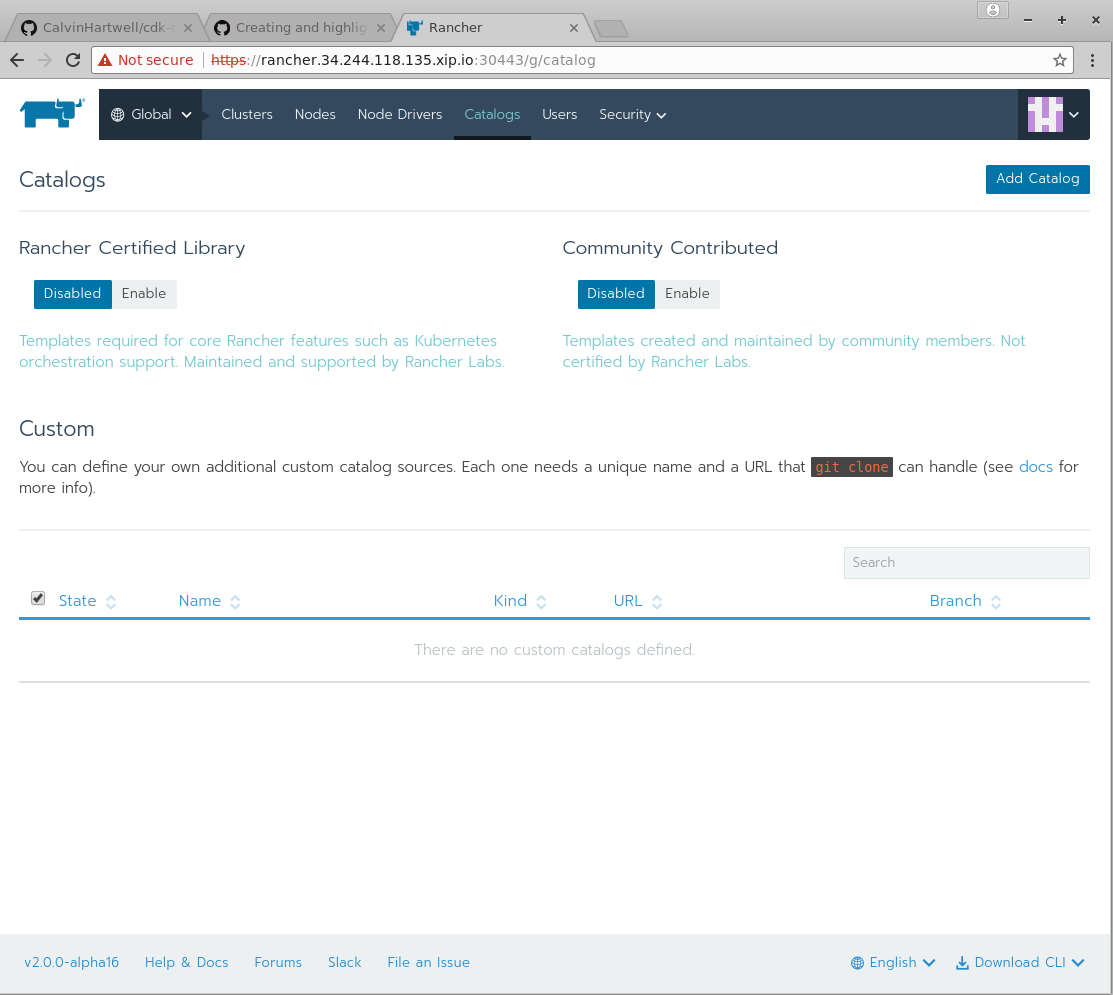Click File an Issue link
Image resolution: width=1113 pixels, height=995 pixels.
[x=428, y=962]
